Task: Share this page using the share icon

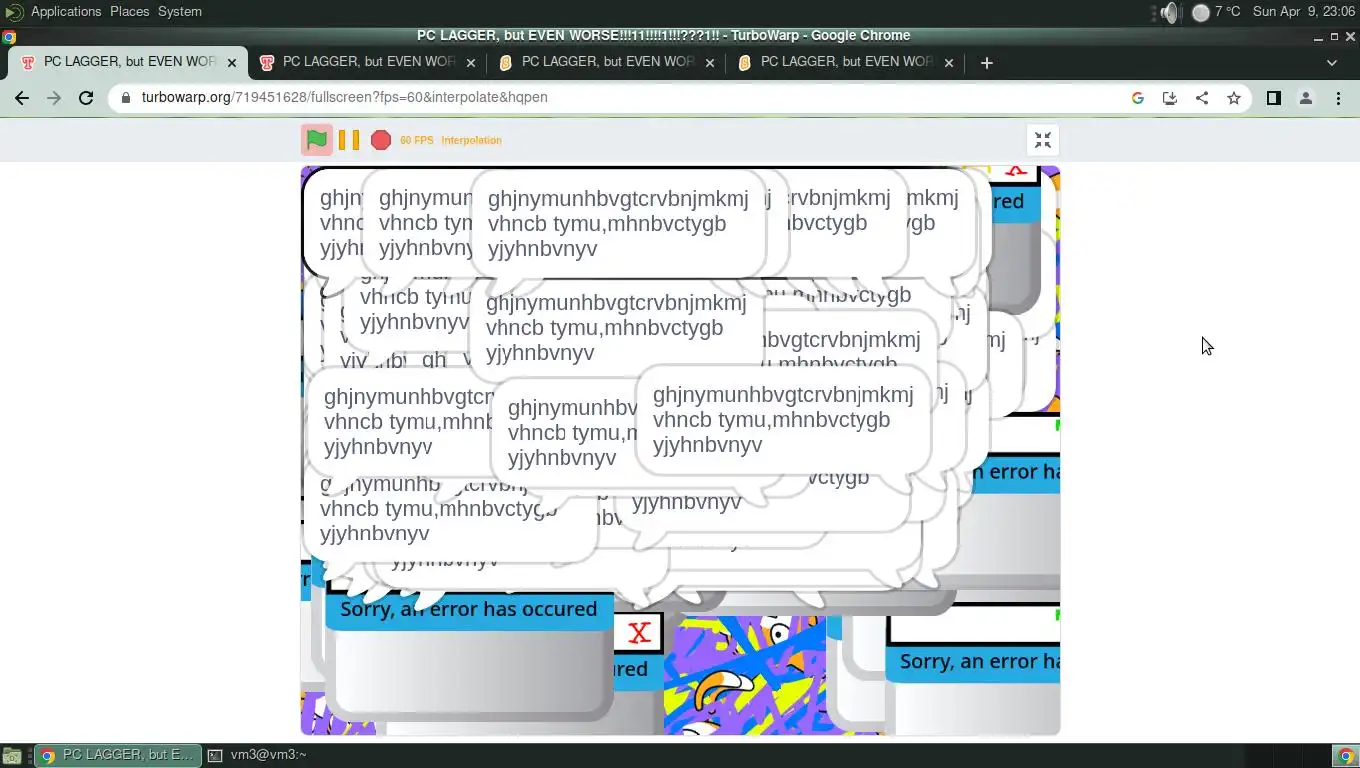Action: tap(1202, 98)
